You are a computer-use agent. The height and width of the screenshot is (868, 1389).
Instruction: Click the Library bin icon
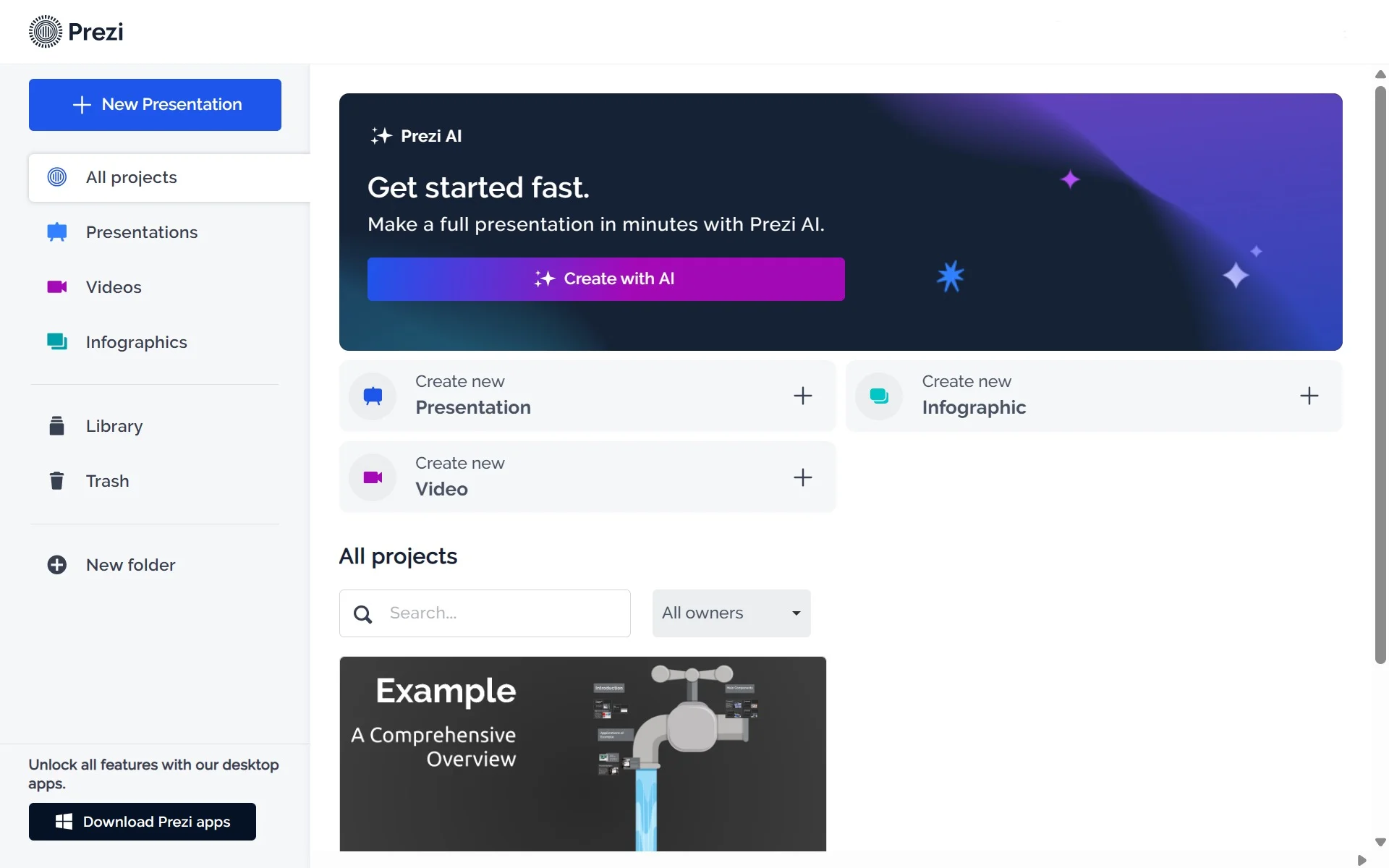[57, 426]
